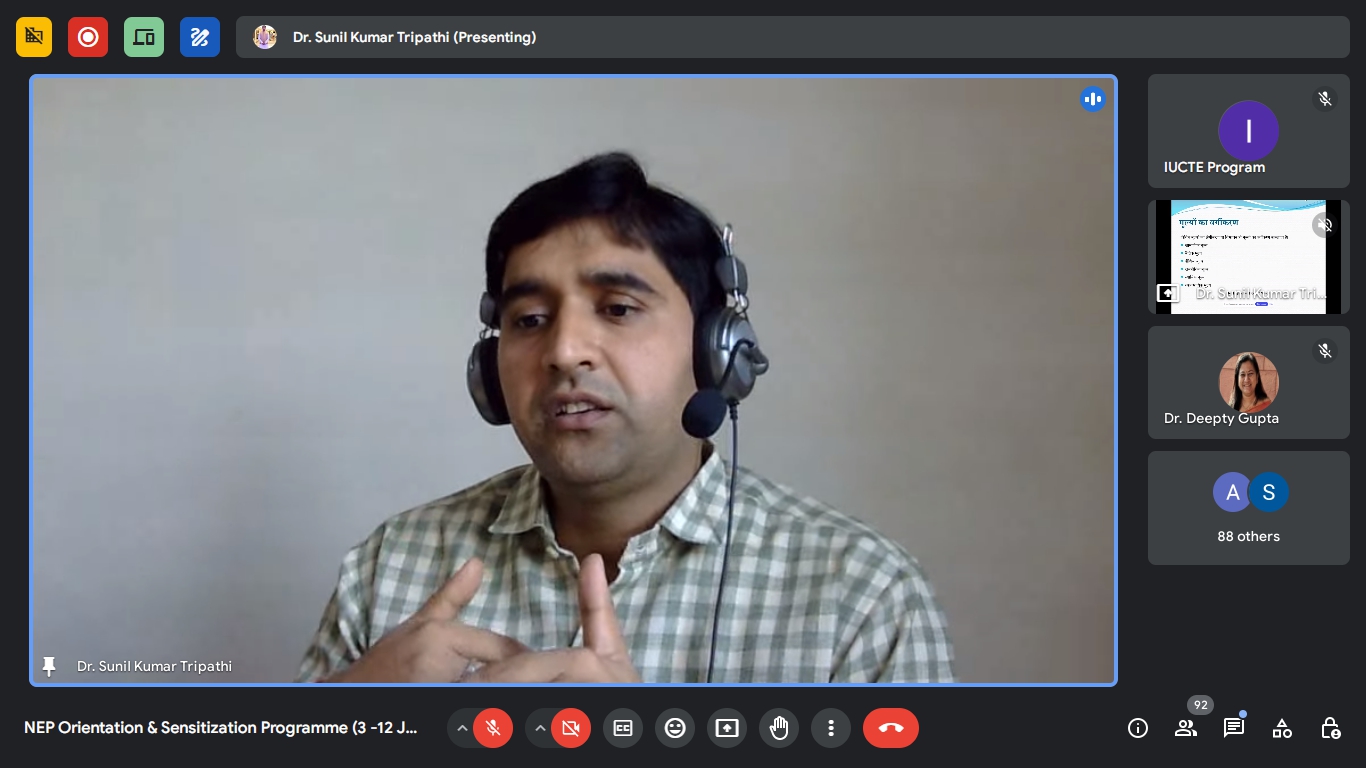Show all 92 participants list
1366x768 pixels.
click(1186, 728)
